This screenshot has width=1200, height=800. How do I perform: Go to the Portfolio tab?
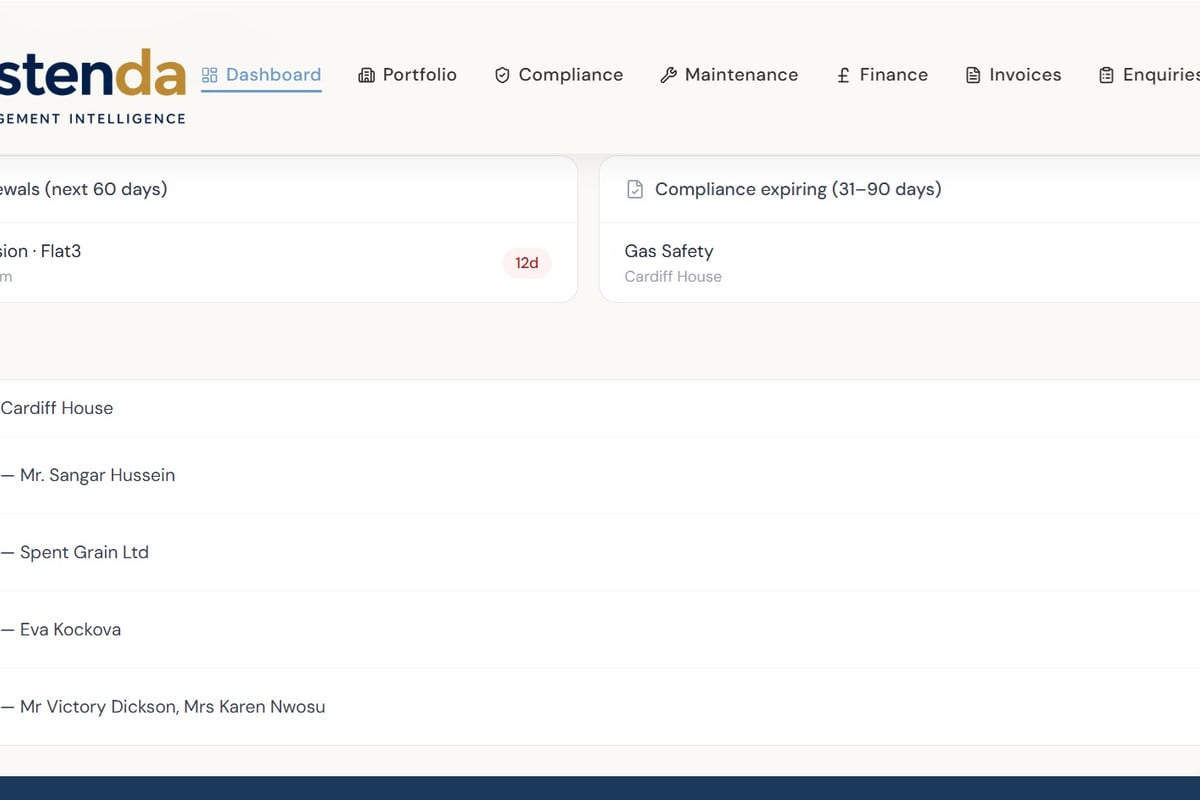point(408,75)
